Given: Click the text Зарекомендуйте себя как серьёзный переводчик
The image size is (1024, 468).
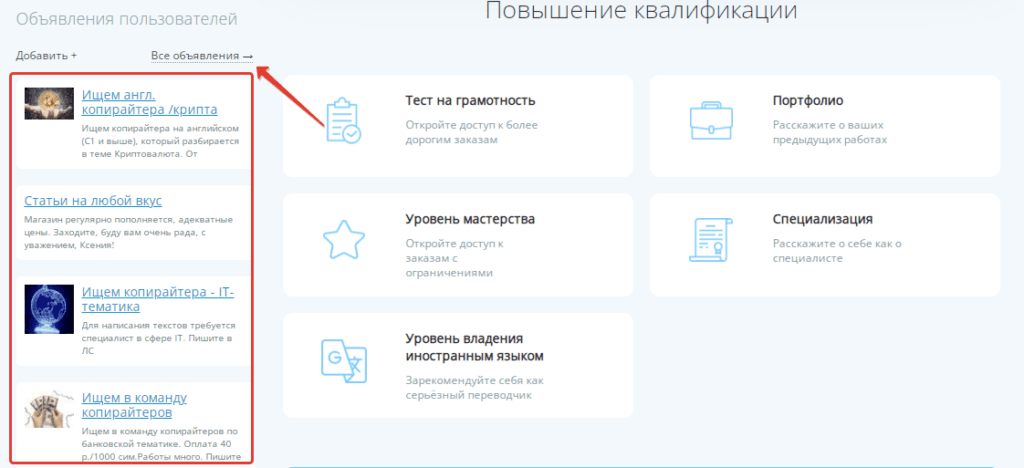Looking at the screenshot, I should click(474, 388).
